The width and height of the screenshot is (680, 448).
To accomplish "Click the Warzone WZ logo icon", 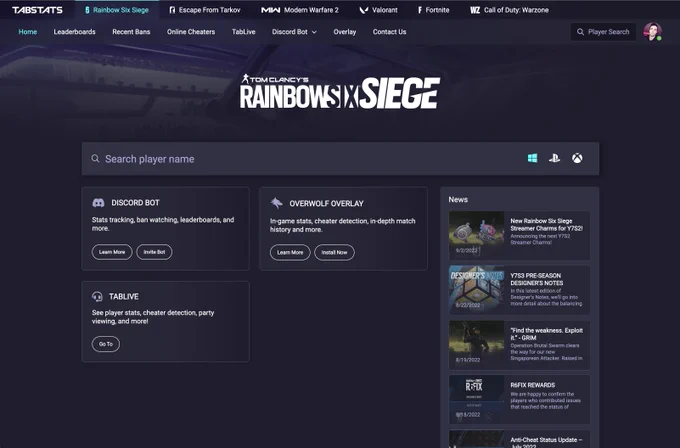I will [x=475, y=10].
